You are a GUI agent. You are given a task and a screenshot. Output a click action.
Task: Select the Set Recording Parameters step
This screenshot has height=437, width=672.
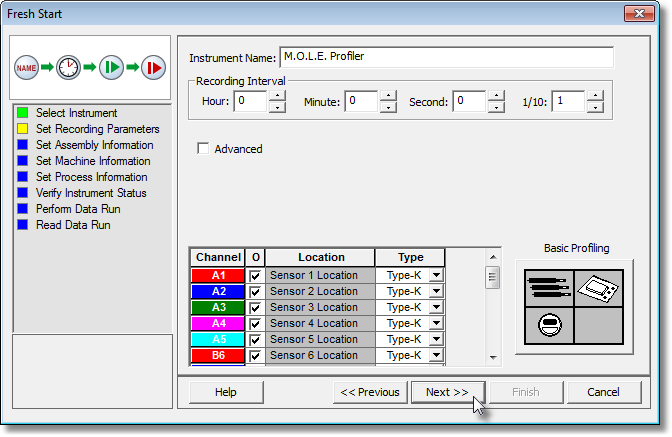98,129
